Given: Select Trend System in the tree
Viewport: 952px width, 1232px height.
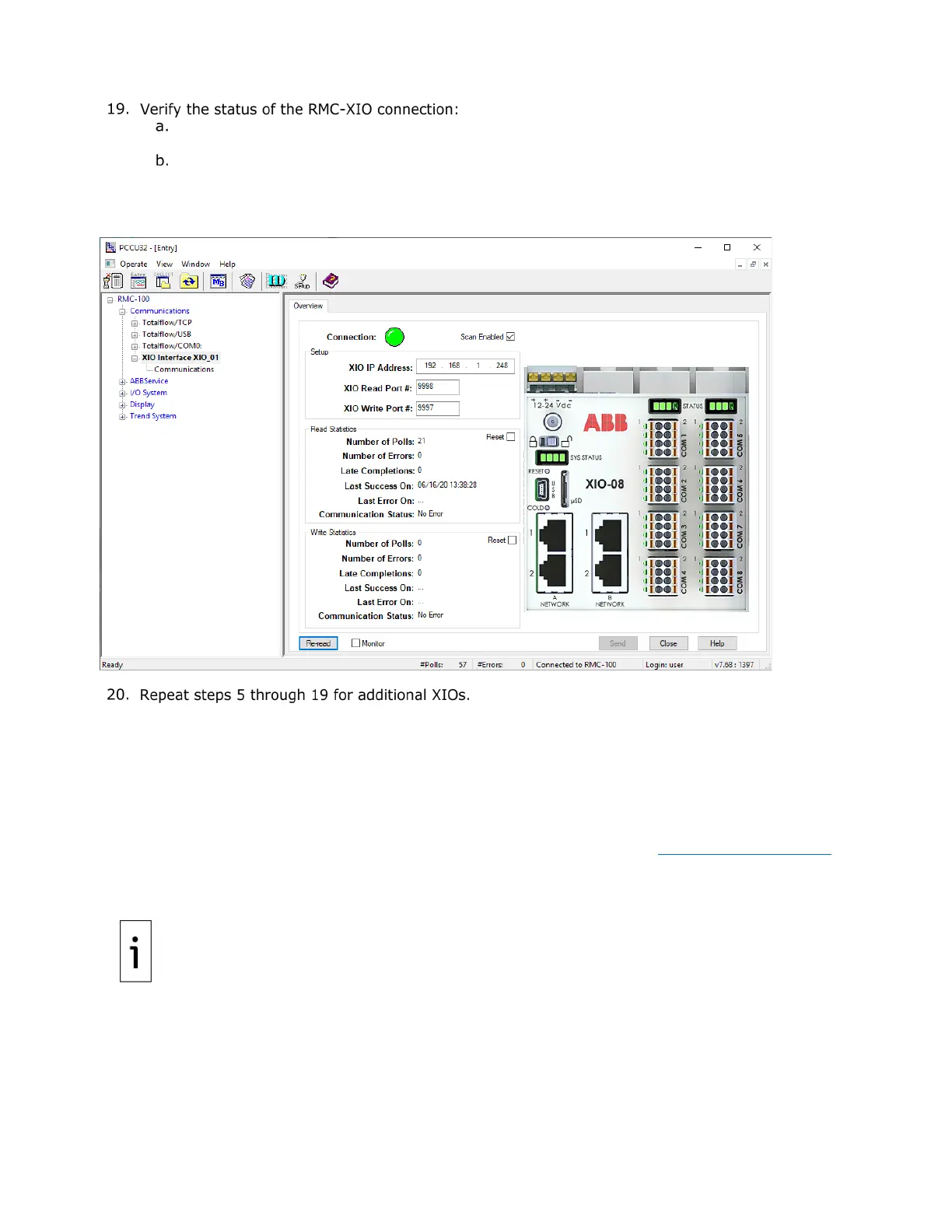Looking at the screenshot, I should click(152, 416).
